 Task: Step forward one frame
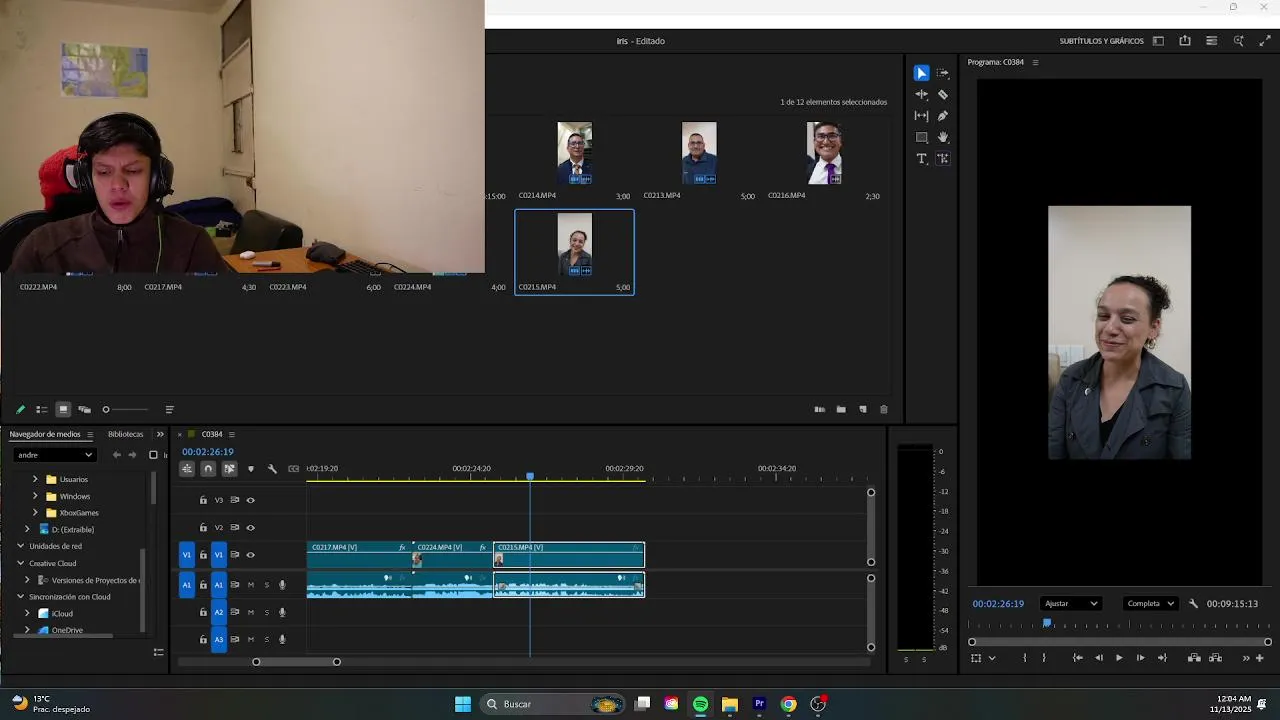(1140, 658)
